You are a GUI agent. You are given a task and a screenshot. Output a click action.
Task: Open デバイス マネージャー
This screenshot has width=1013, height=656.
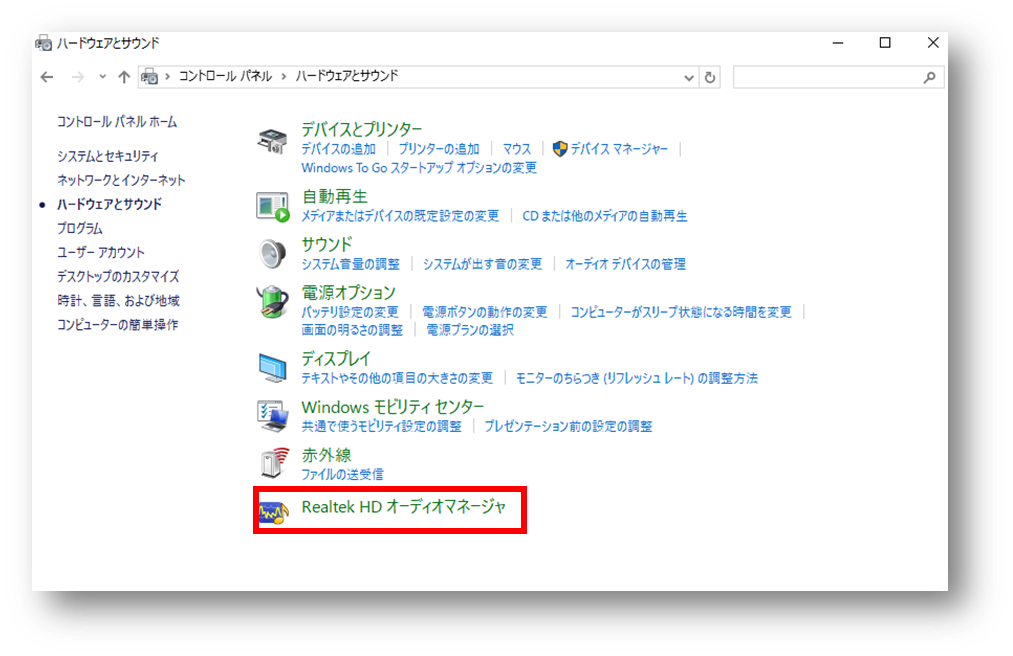[x=619, y=149]
